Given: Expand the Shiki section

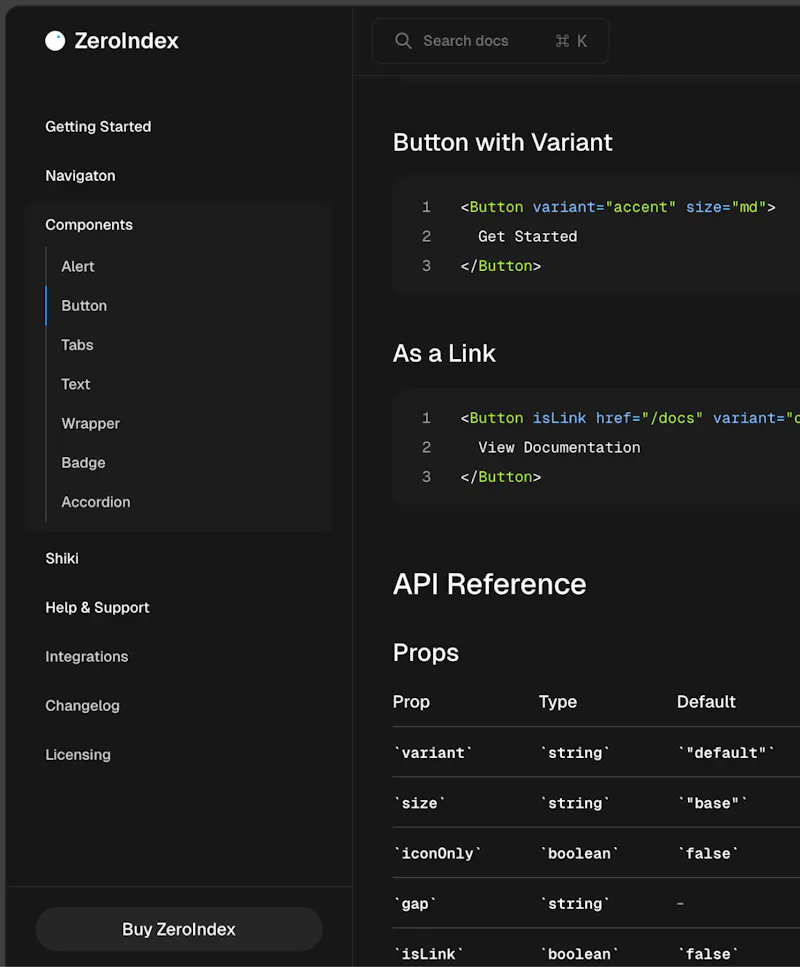Looking at the screenshot, I should tap(62, 558).
